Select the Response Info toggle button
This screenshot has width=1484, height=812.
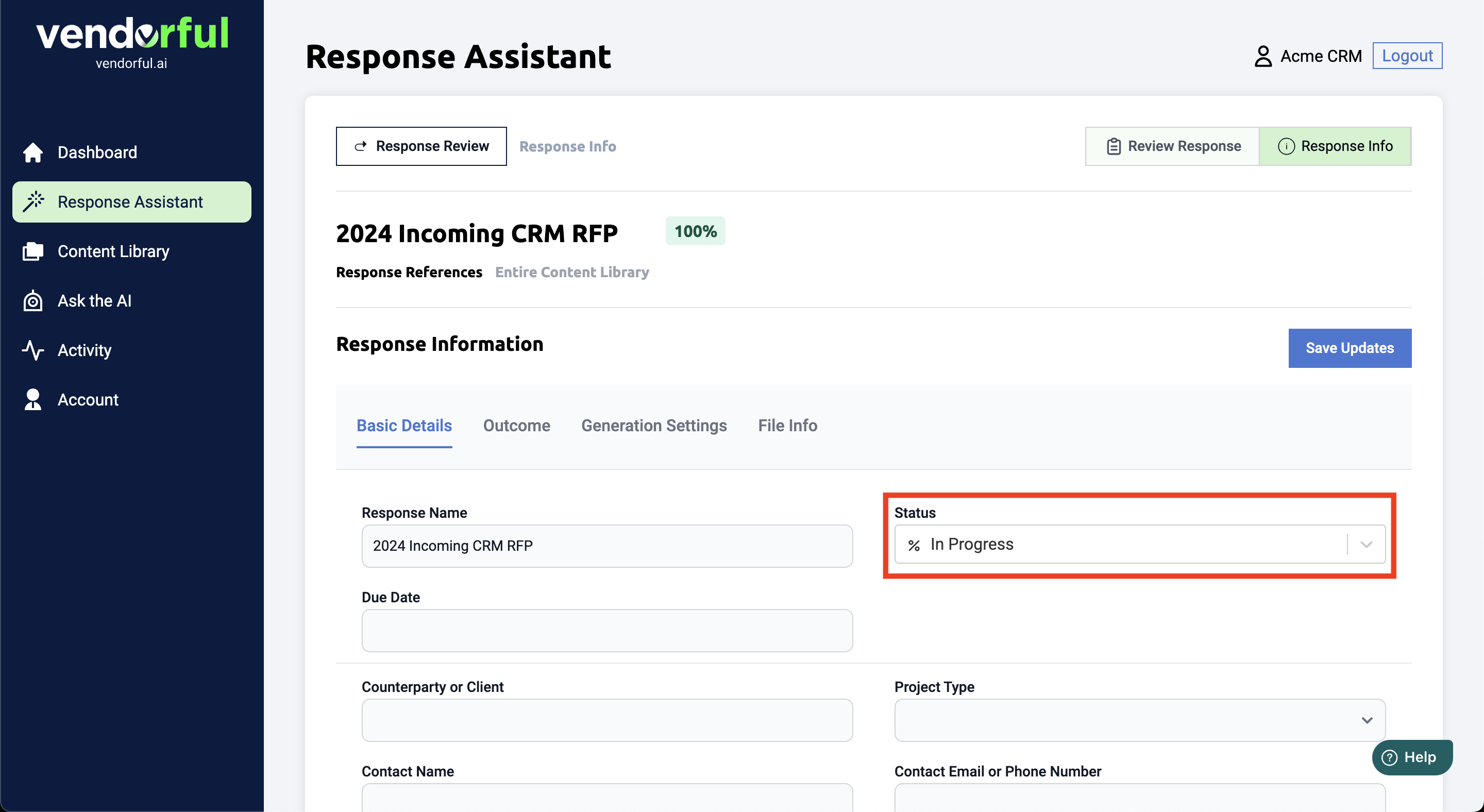pyautogui.click(x=1335, y=146)
